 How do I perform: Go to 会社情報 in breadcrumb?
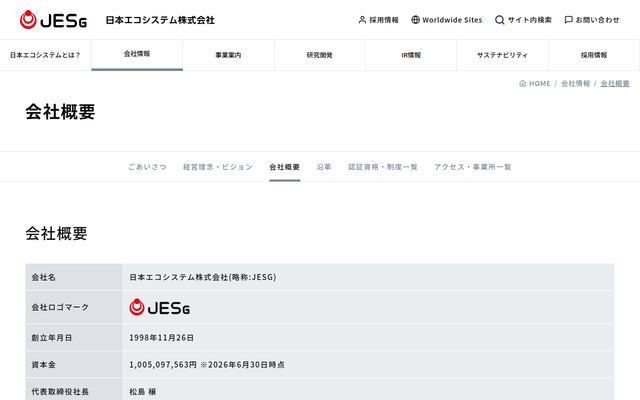(576, 83)
